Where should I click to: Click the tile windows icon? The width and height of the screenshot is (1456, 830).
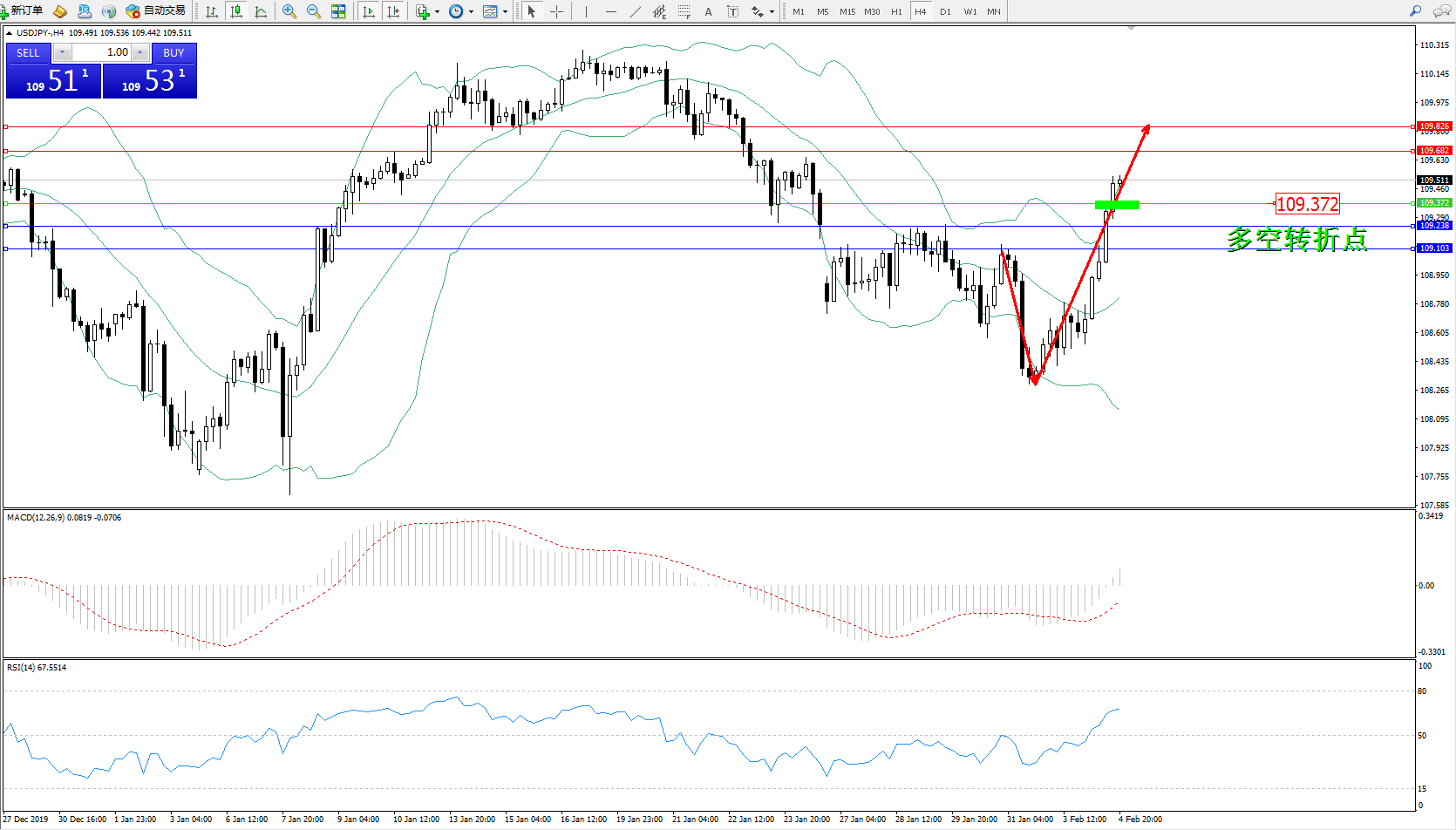tap(338, 11)
